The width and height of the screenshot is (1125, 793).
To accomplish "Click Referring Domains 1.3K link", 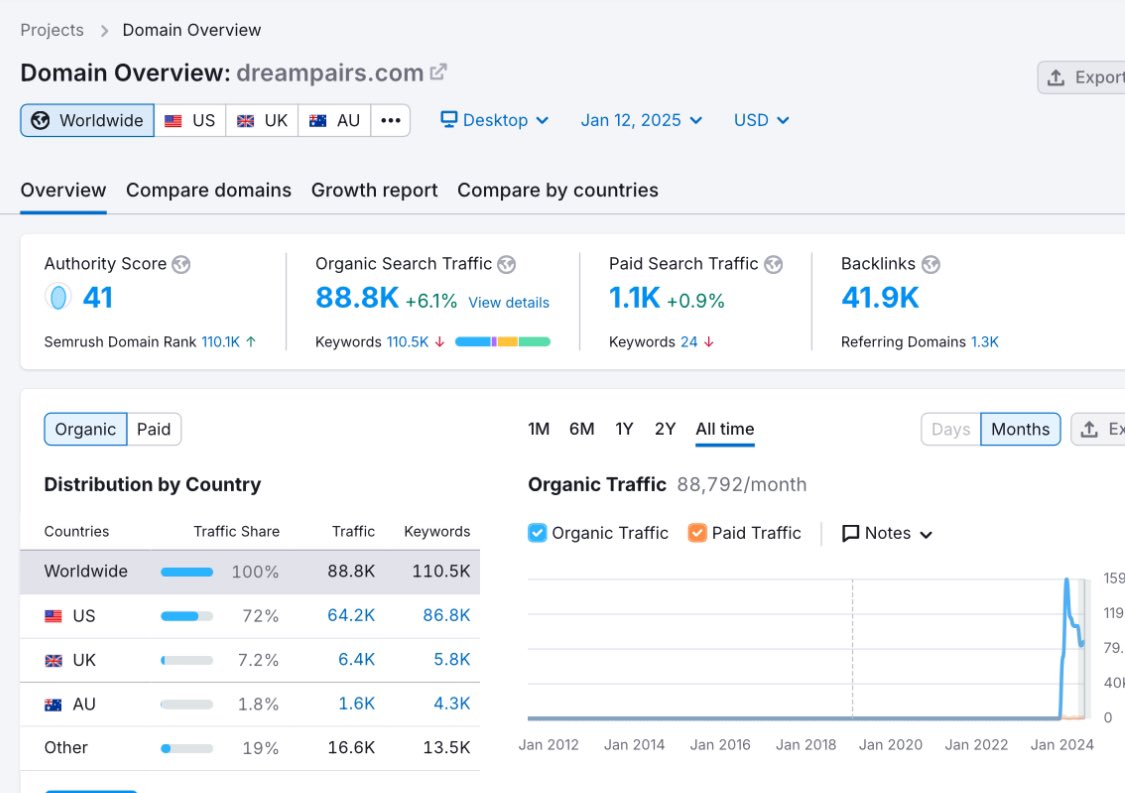I will (984, 342).
